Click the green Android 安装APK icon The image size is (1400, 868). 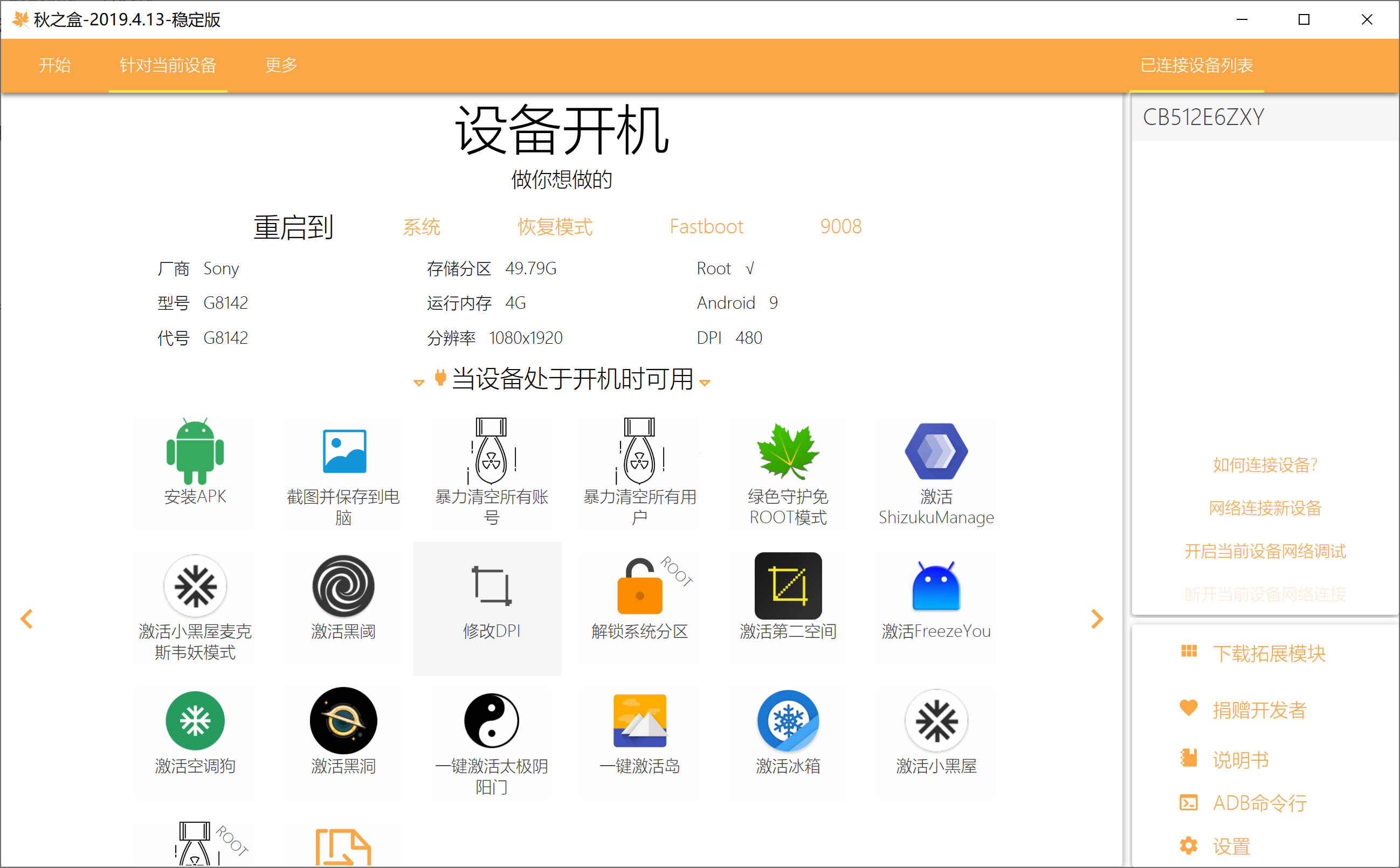coord(195,452)
